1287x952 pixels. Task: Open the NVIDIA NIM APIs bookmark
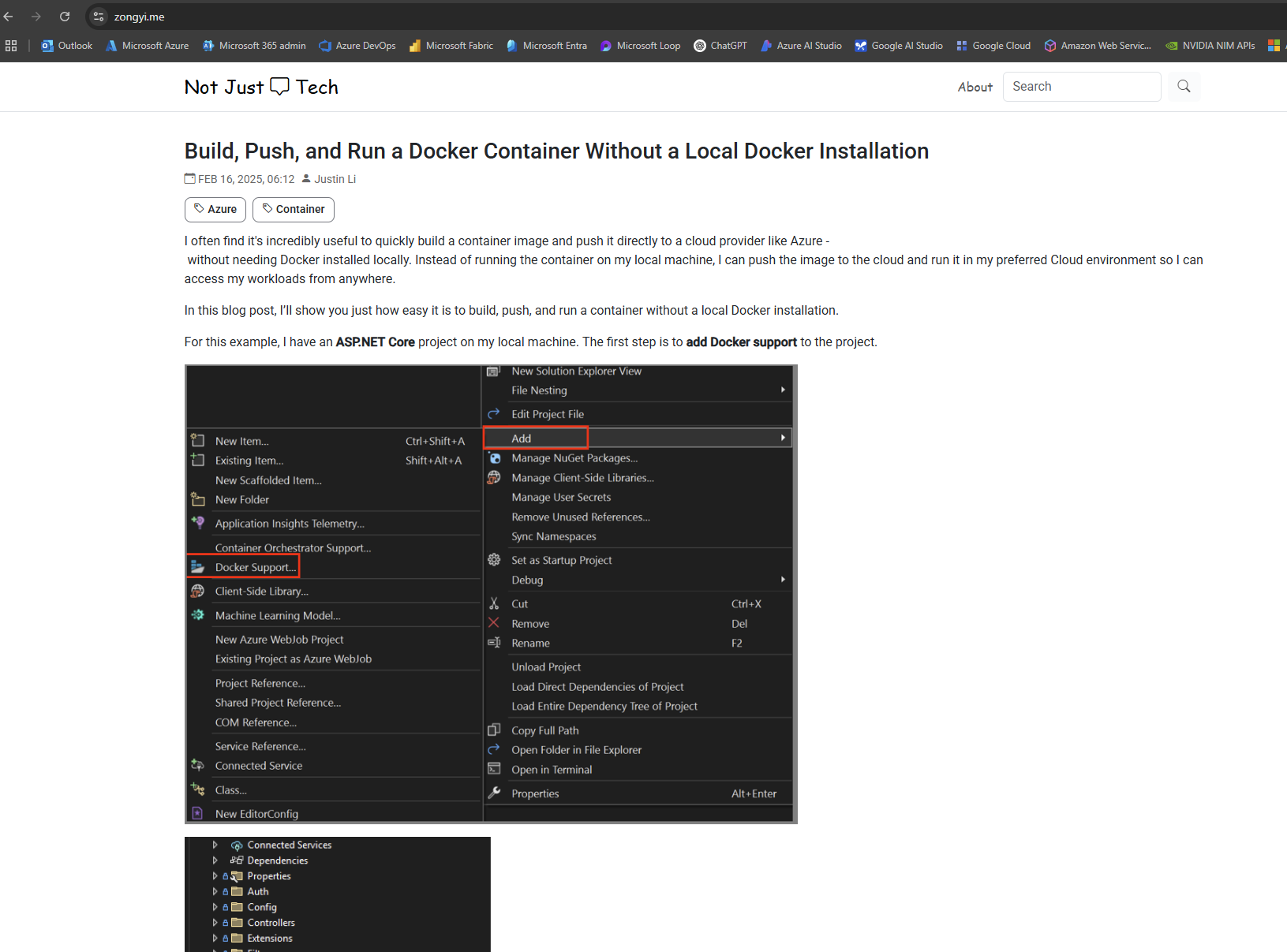(x=1210, y=46)
